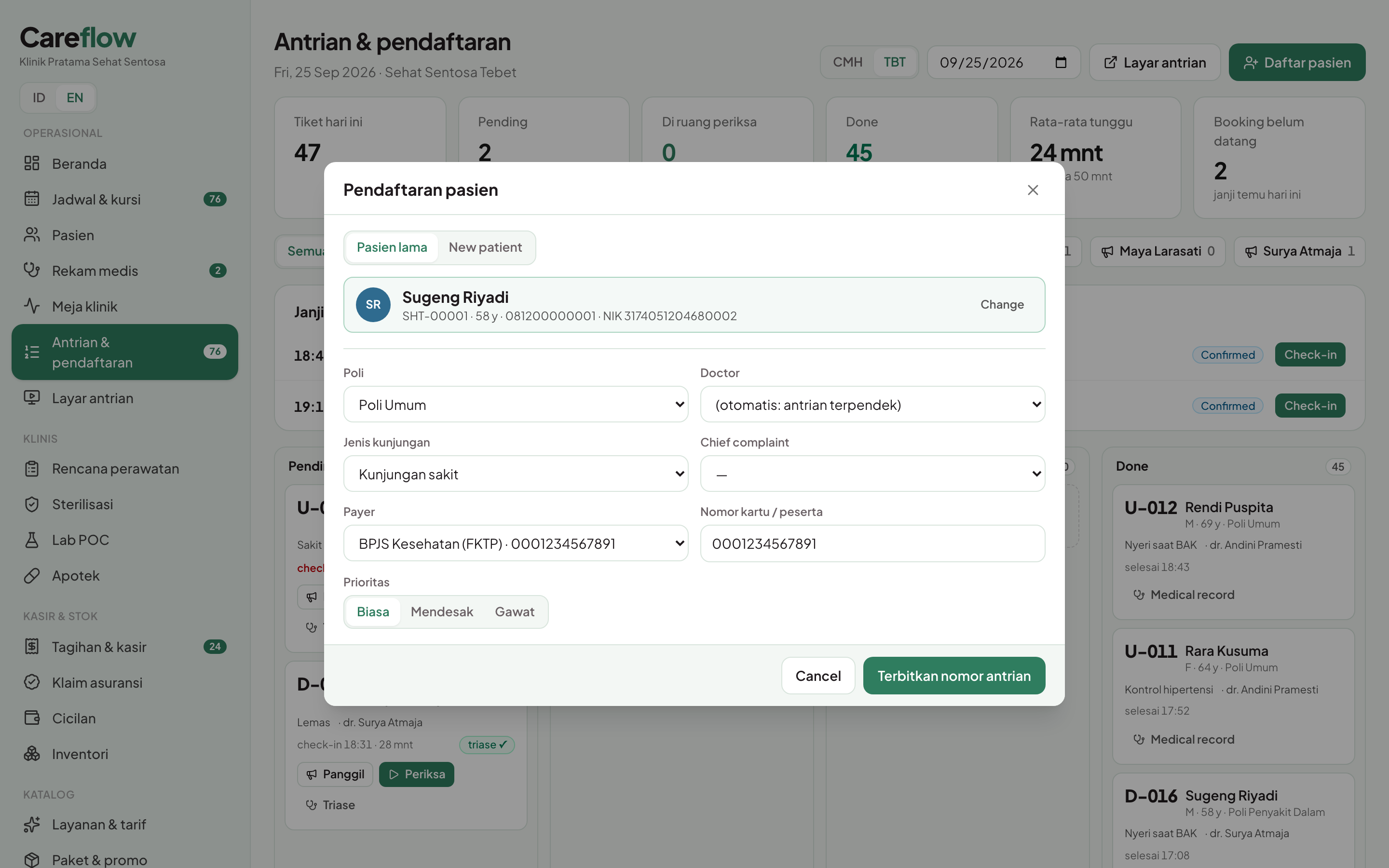Open Layar antrian from the header
This screenshot has height=868, width=1389.
tap(1155, 62)
